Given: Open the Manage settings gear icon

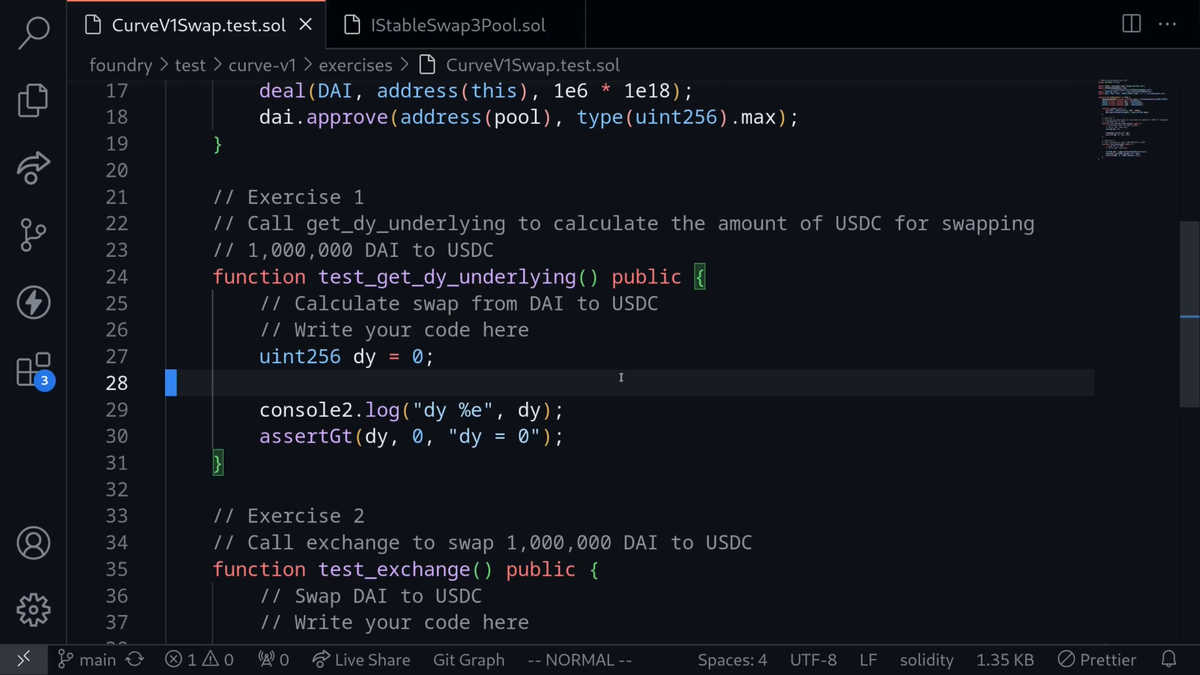Looking at the screenshot, I should tap(33, 610).
